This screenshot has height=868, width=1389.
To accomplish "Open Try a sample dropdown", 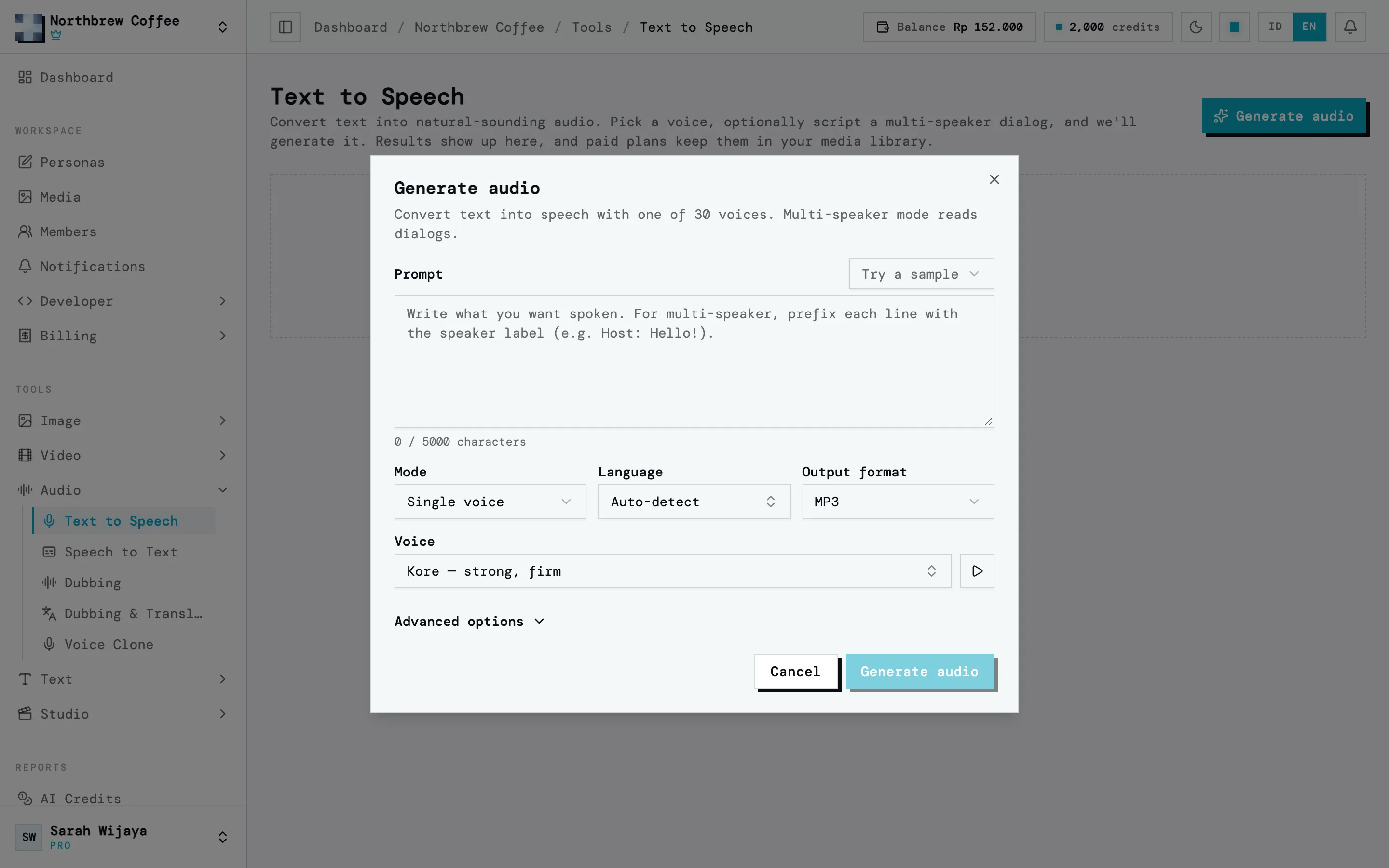I will coord(921,274).
